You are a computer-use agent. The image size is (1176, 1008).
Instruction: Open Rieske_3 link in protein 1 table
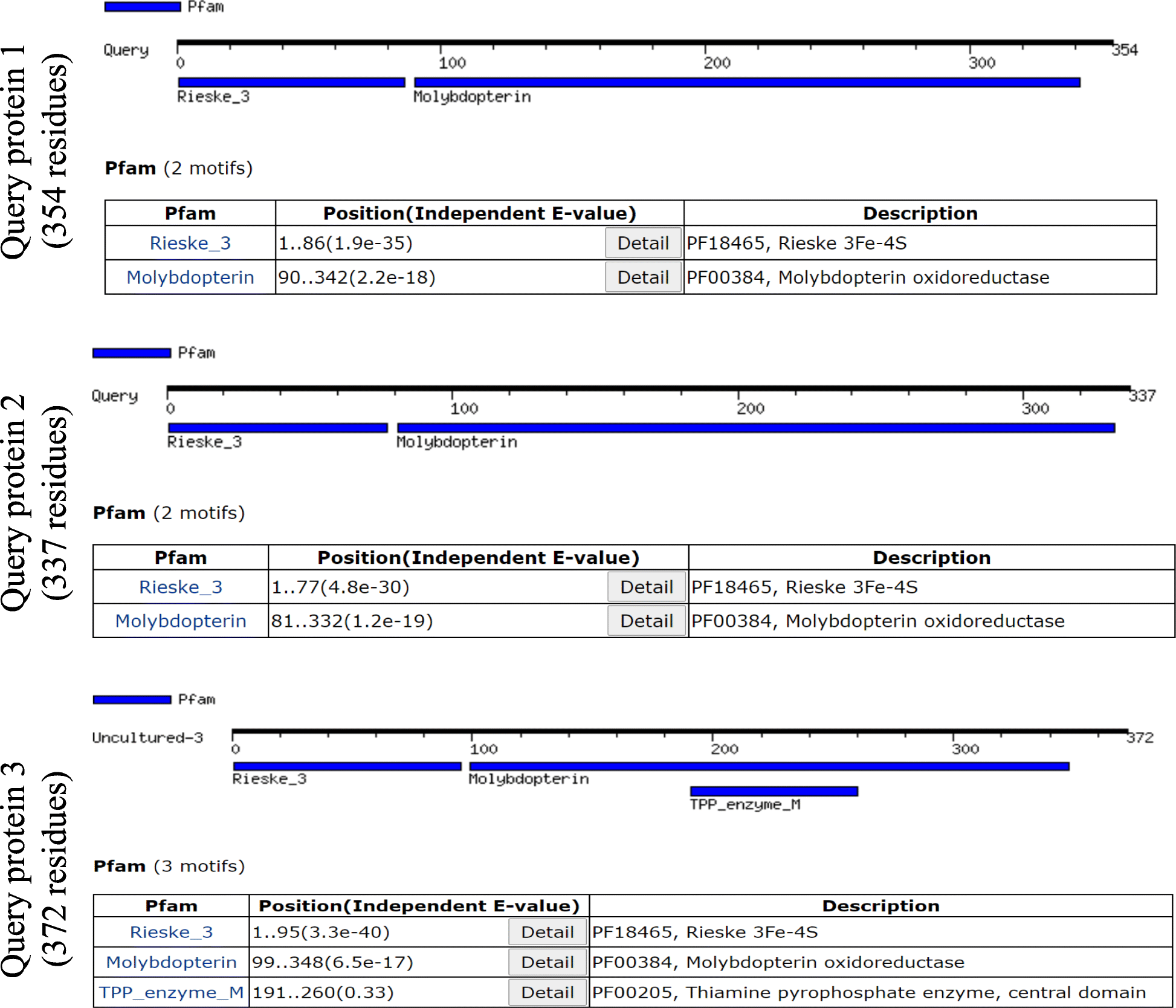coord(190,243)
